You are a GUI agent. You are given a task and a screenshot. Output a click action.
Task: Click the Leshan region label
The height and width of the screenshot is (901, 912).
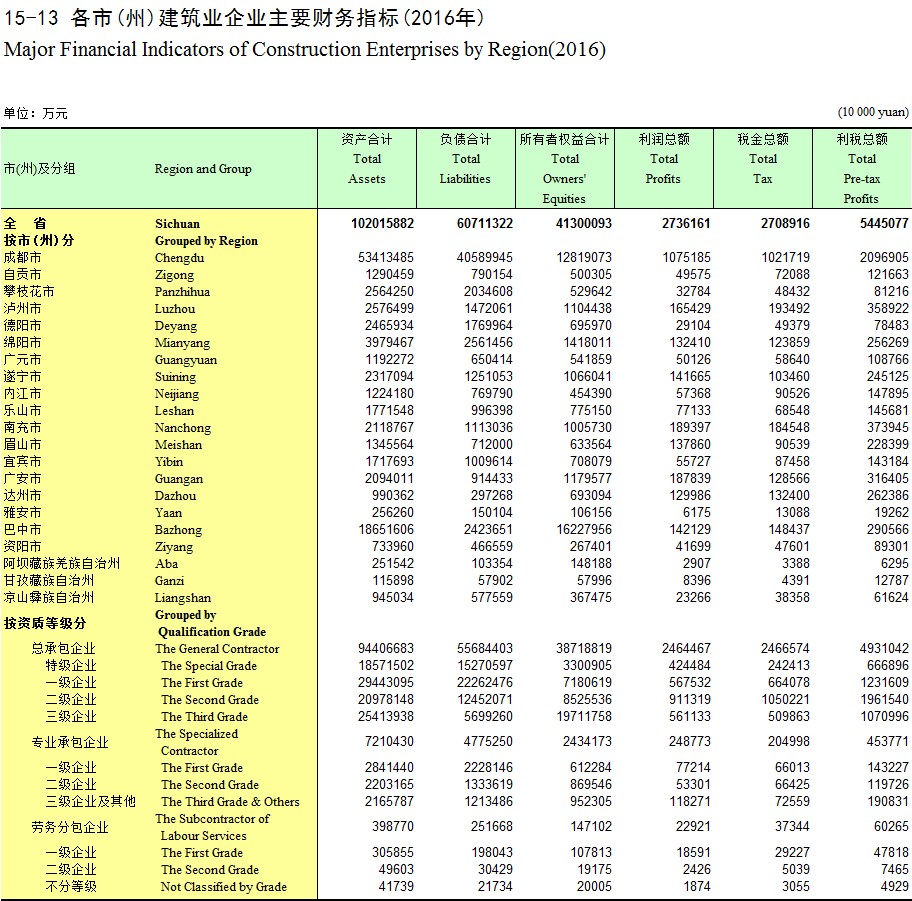tap(174, 411)
